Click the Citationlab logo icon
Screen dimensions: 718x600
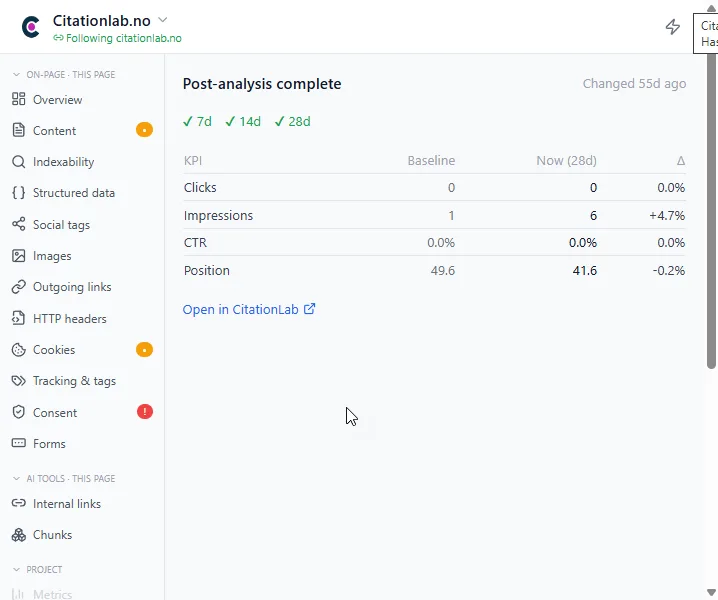click(x=31, y=27)
